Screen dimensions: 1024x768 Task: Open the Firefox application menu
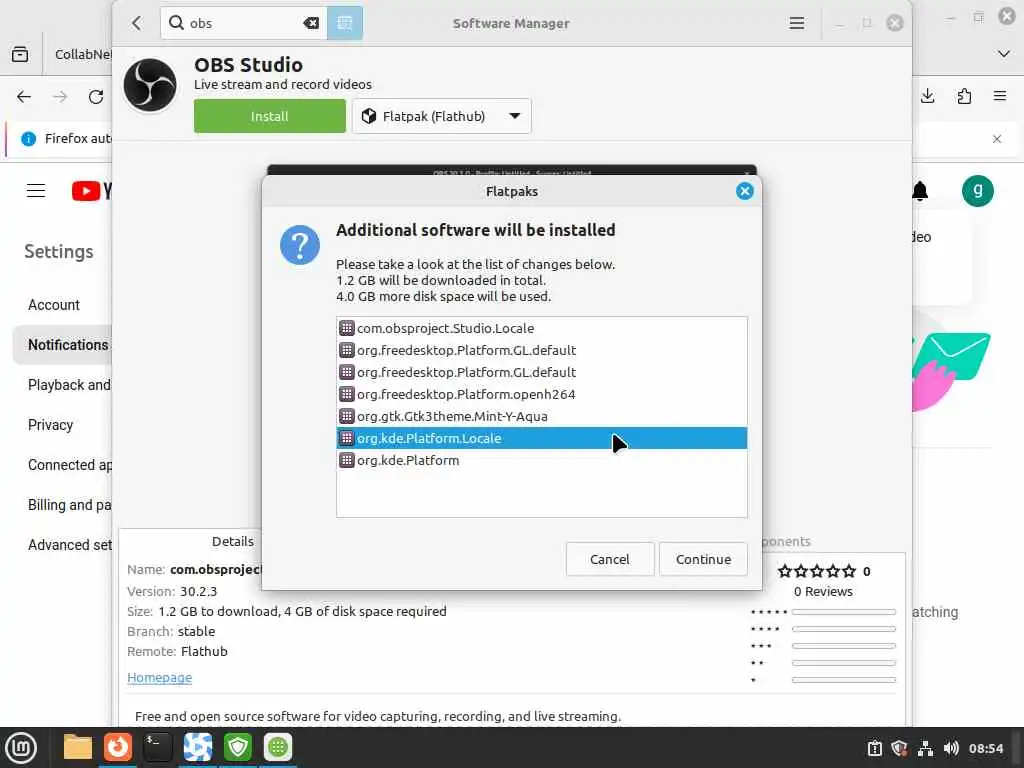(x=1000, y=97)
